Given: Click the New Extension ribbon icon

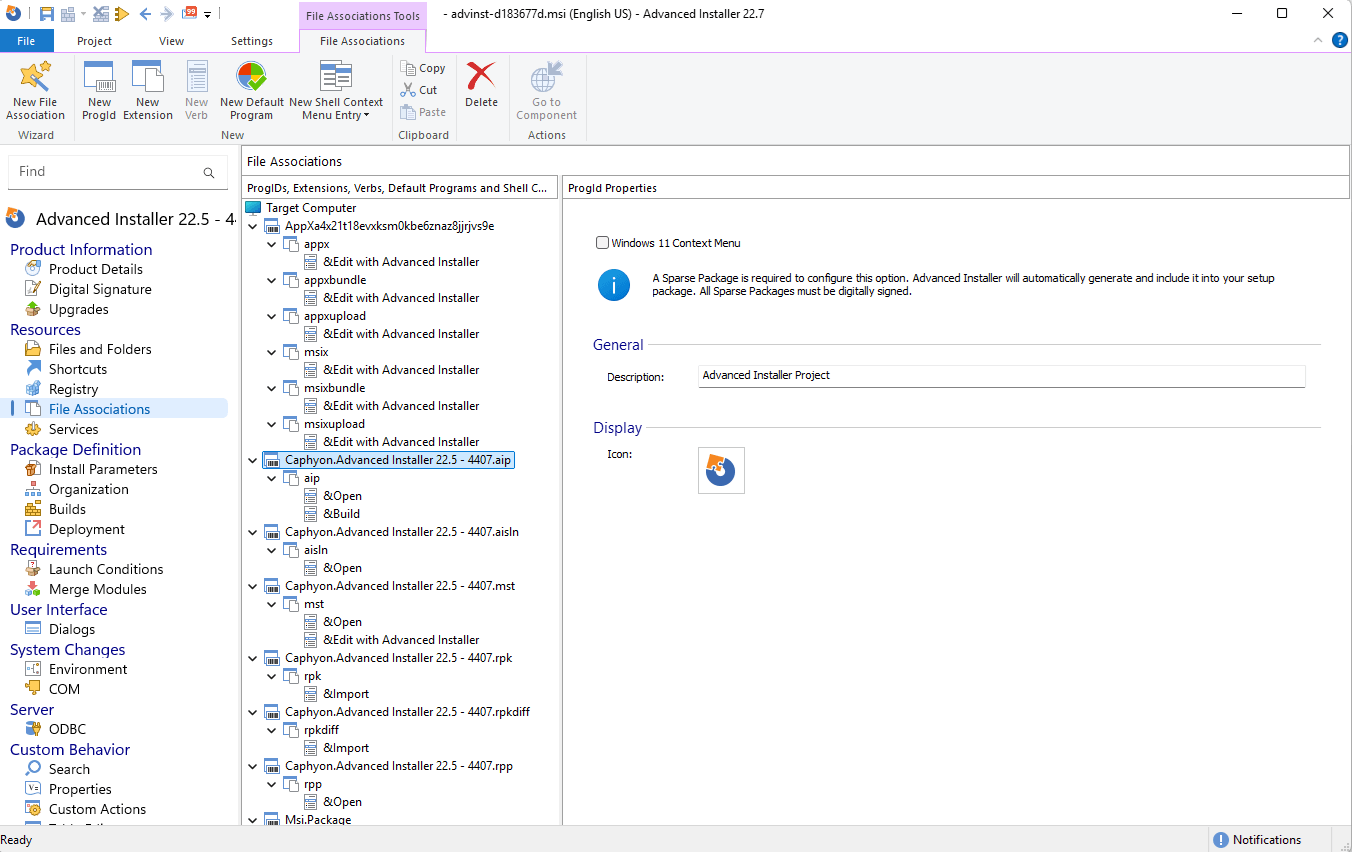Looking at the screenshot, I should click(x=147, y=90).
